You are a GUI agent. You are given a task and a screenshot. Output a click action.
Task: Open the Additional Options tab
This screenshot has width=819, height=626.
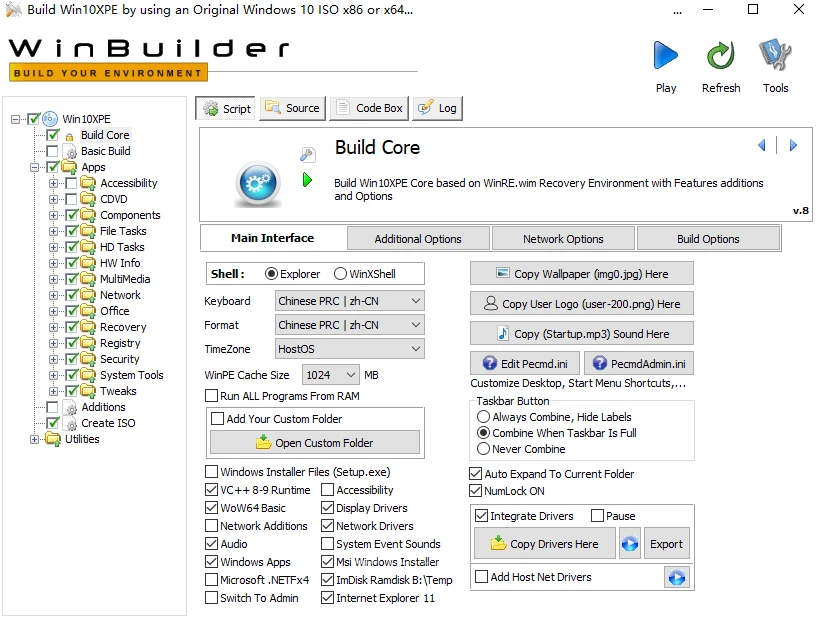point(418,239)
